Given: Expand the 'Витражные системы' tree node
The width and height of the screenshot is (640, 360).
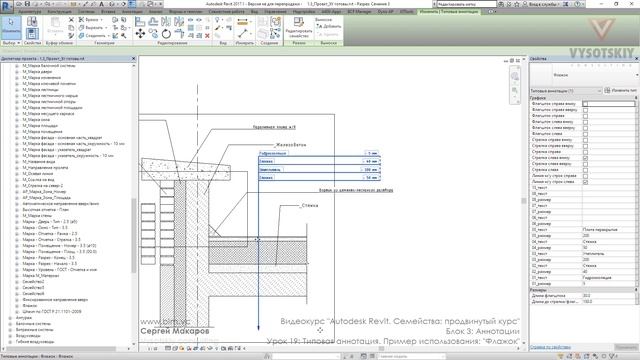Looking at the screenshot, I should click(x=10, y=330).
